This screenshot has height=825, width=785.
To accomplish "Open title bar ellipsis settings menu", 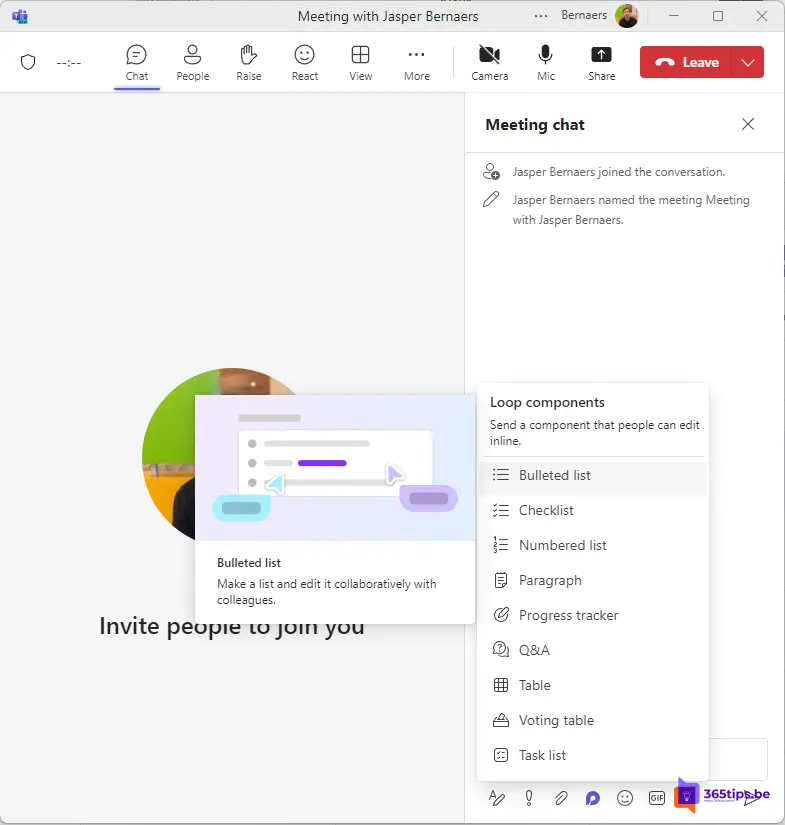I will (x=541, y=16).
